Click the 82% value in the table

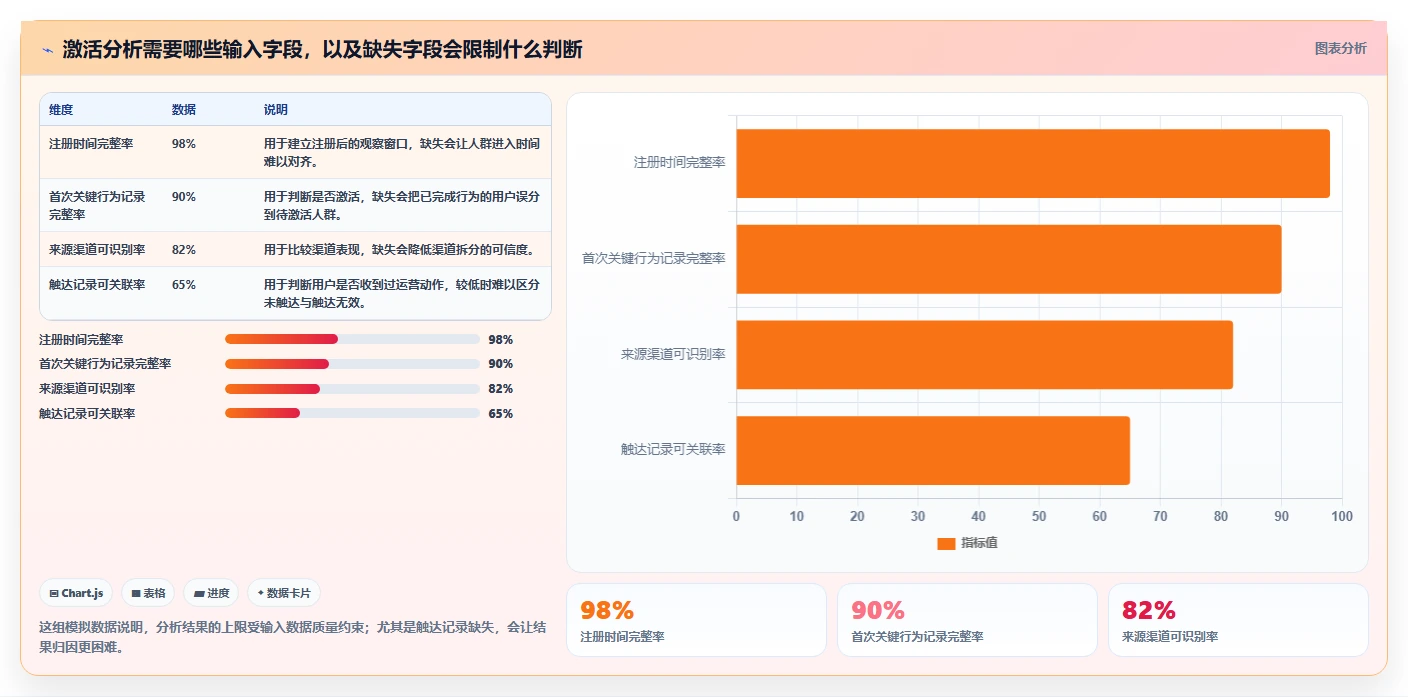(184, 250)
